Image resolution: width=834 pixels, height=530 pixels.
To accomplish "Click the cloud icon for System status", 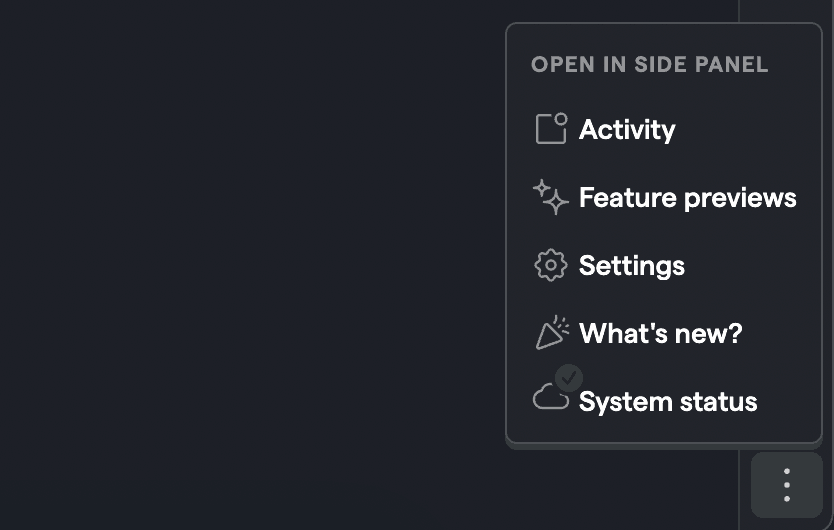I will pos(551,397).
